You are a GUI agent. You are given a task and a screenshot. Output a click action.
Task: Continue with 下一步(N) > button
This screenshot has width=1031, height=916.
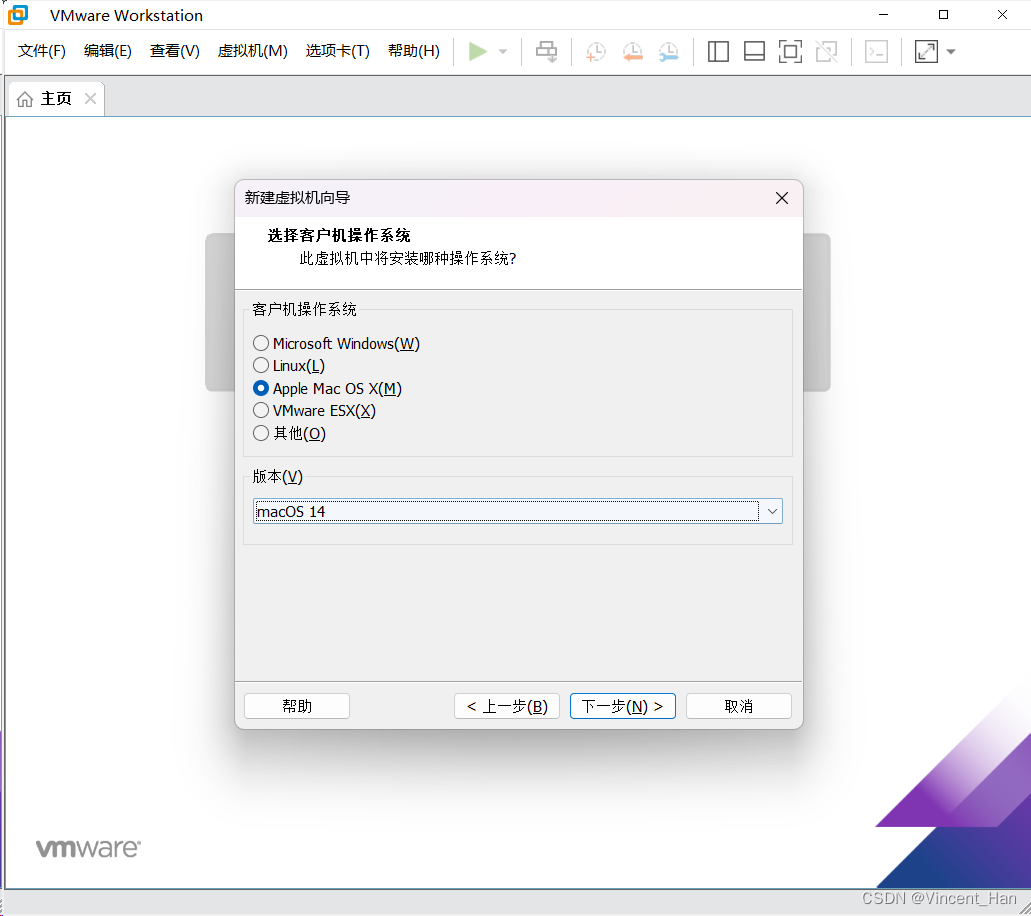pyautogui.click(x=623, y=706)
